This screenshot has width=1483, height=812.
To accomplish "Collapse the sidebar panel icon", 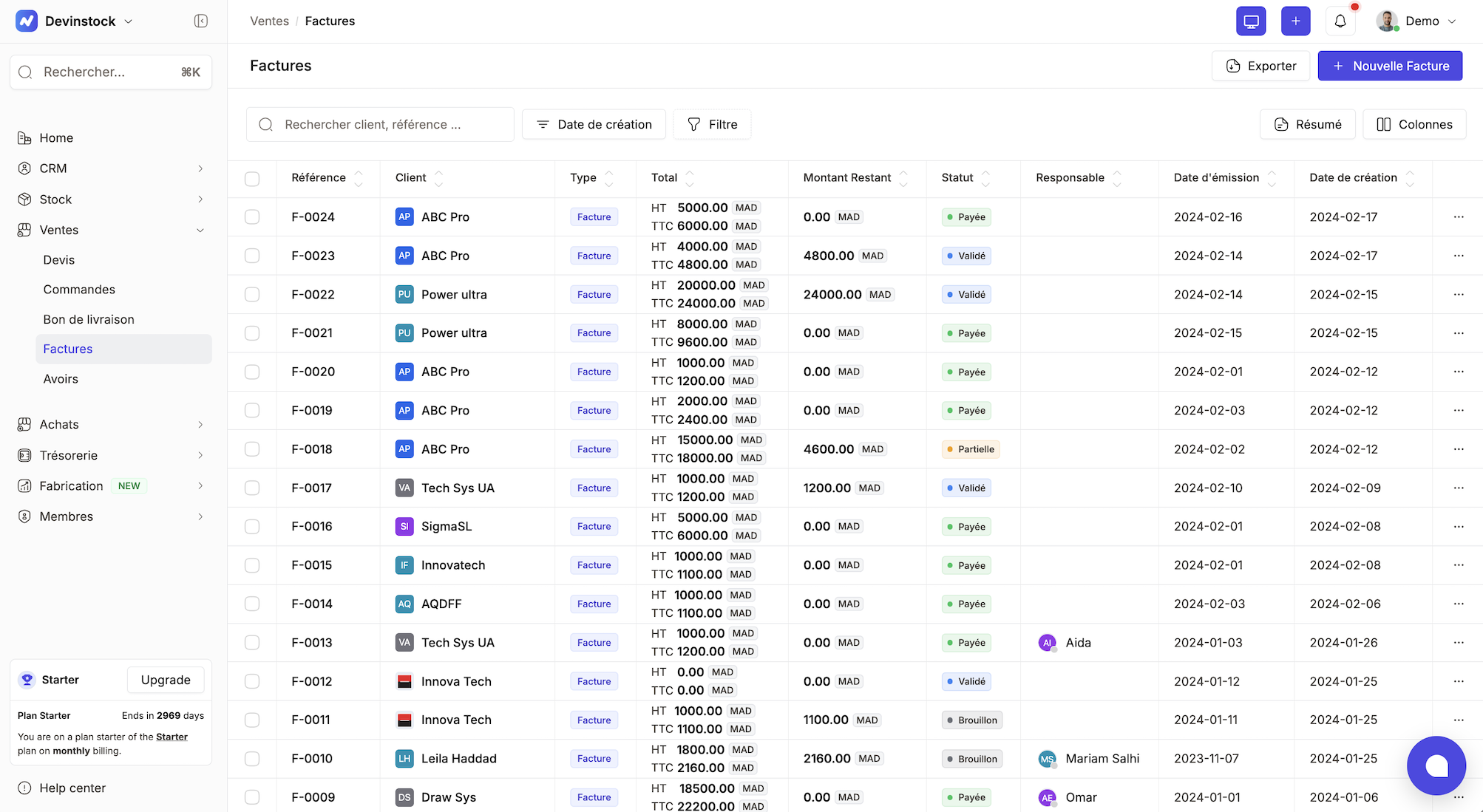I will point(200,21).
